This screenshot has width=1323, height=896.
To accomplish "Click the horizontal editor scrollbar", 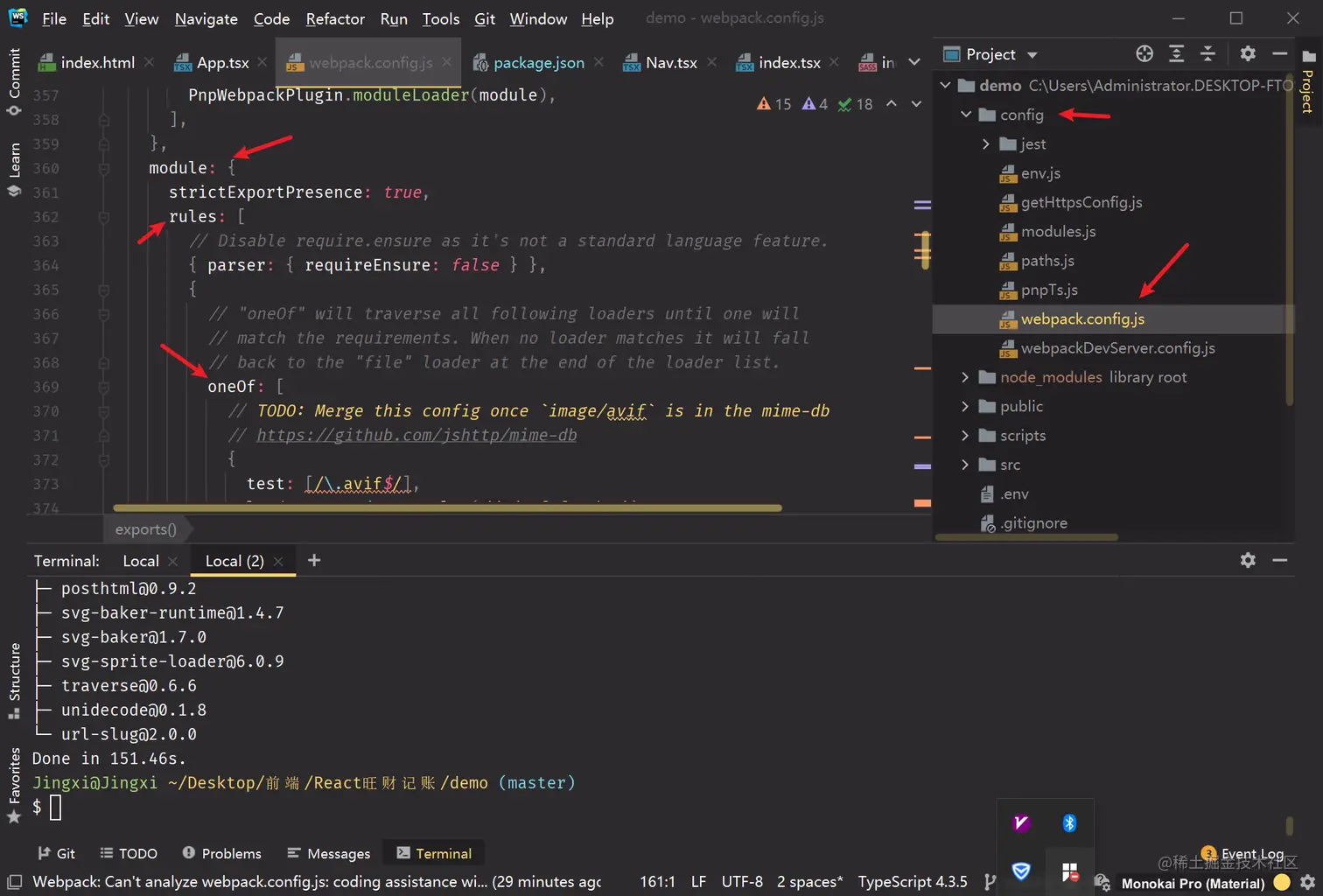I will tap(447, 507).
